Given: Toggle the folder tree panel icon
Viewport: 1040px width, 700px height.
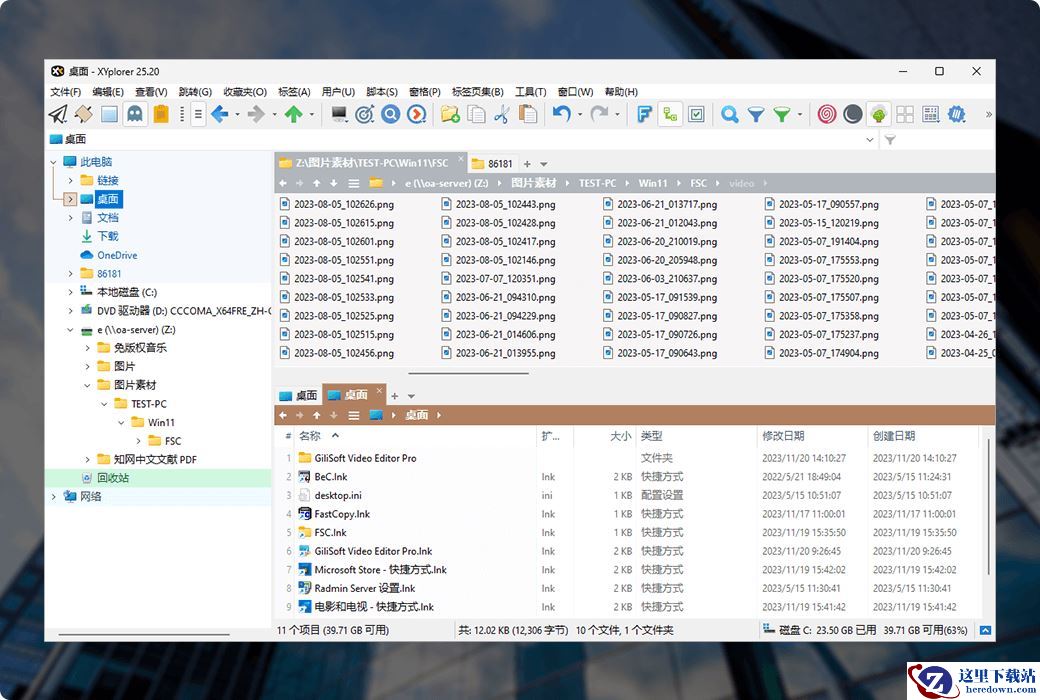Looking at the screenshot, I should coord(671,115).
